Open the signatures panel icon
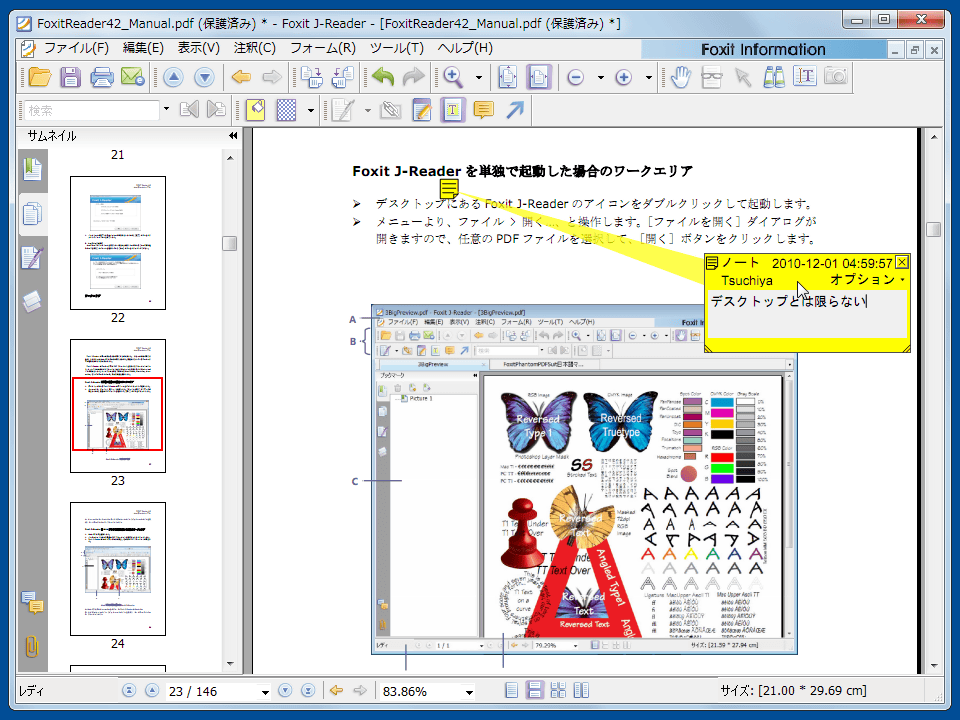Image resolution: width=960 pixels, height=720 pixels. click(x=32, y=258)
